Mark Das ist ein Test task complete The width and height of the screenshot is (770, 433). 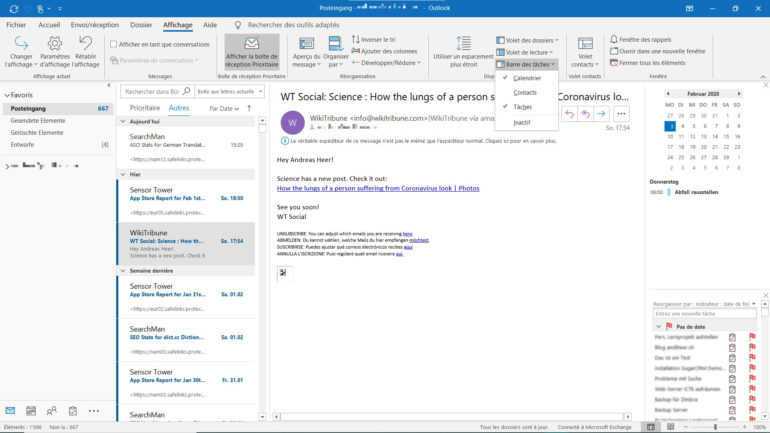(x=732, y=358)
